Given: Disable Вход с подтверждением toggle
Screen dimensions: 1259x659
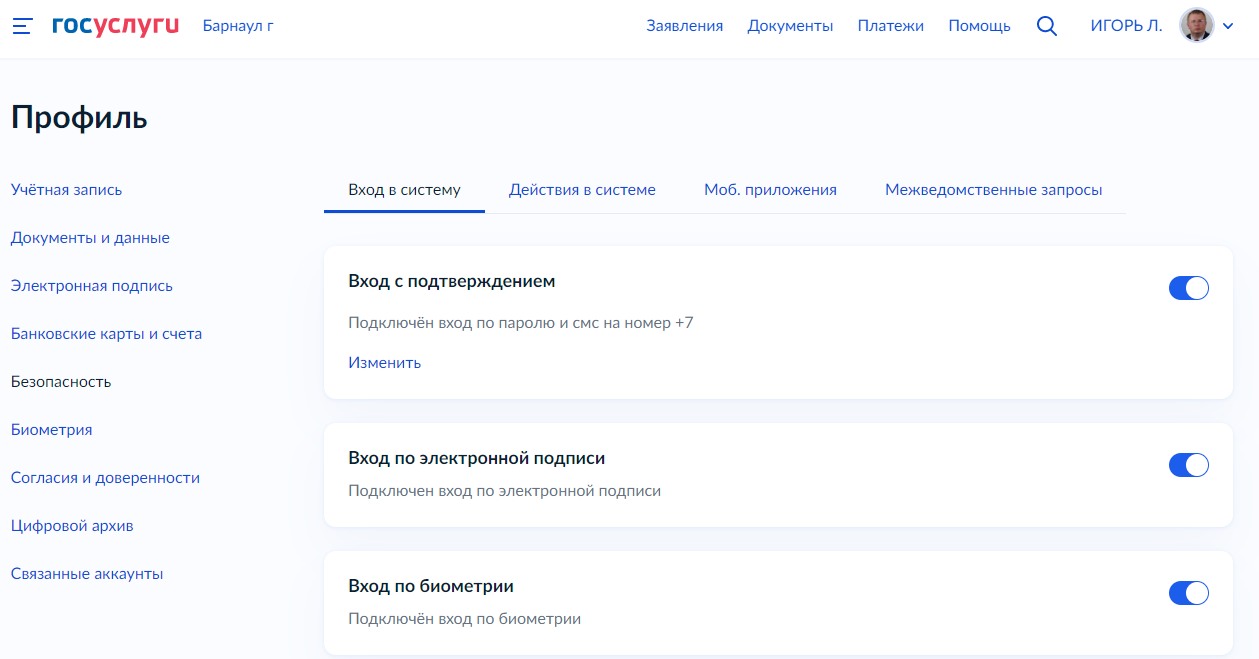Looking at the screenshot, I should tap(1189, 288).
